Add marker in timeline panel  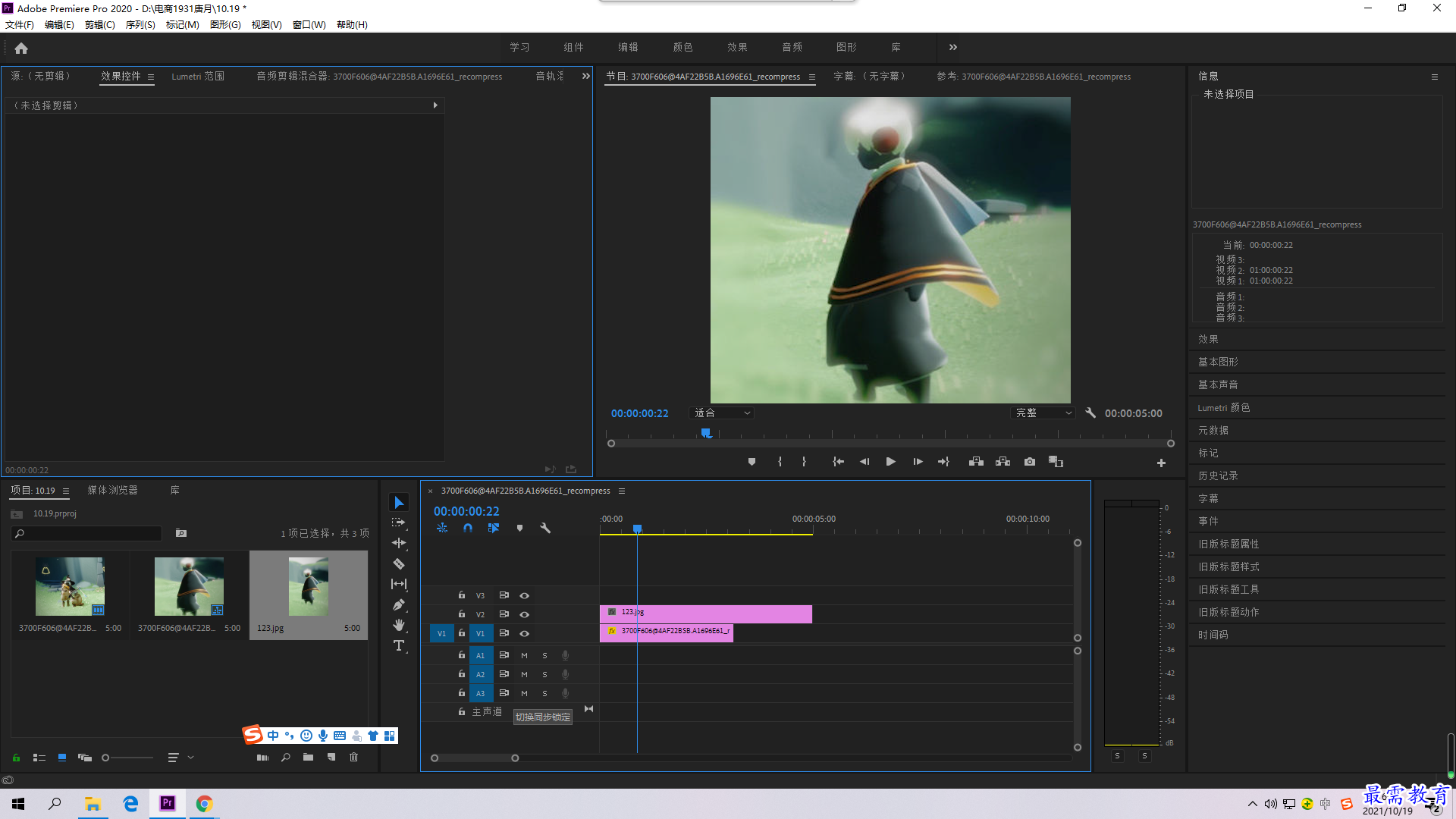pyautogui.click(x=519, y=528)
